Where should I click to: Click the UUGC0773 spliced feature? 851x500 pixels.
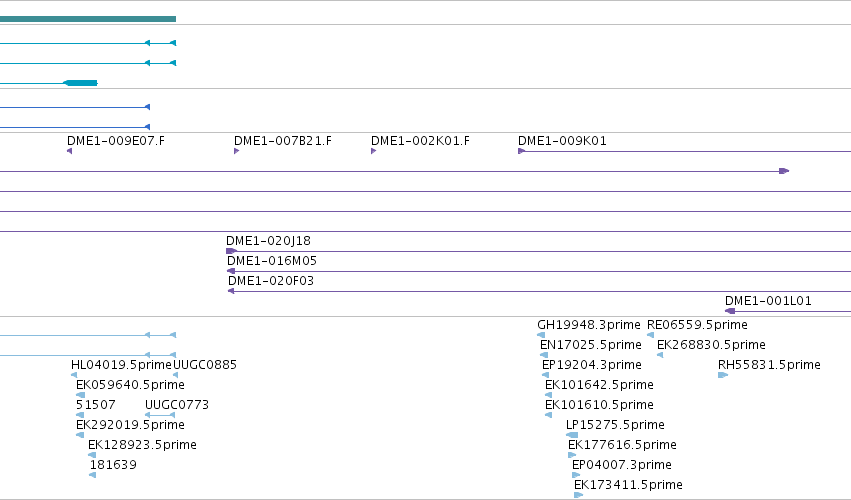tap(160, 415)
